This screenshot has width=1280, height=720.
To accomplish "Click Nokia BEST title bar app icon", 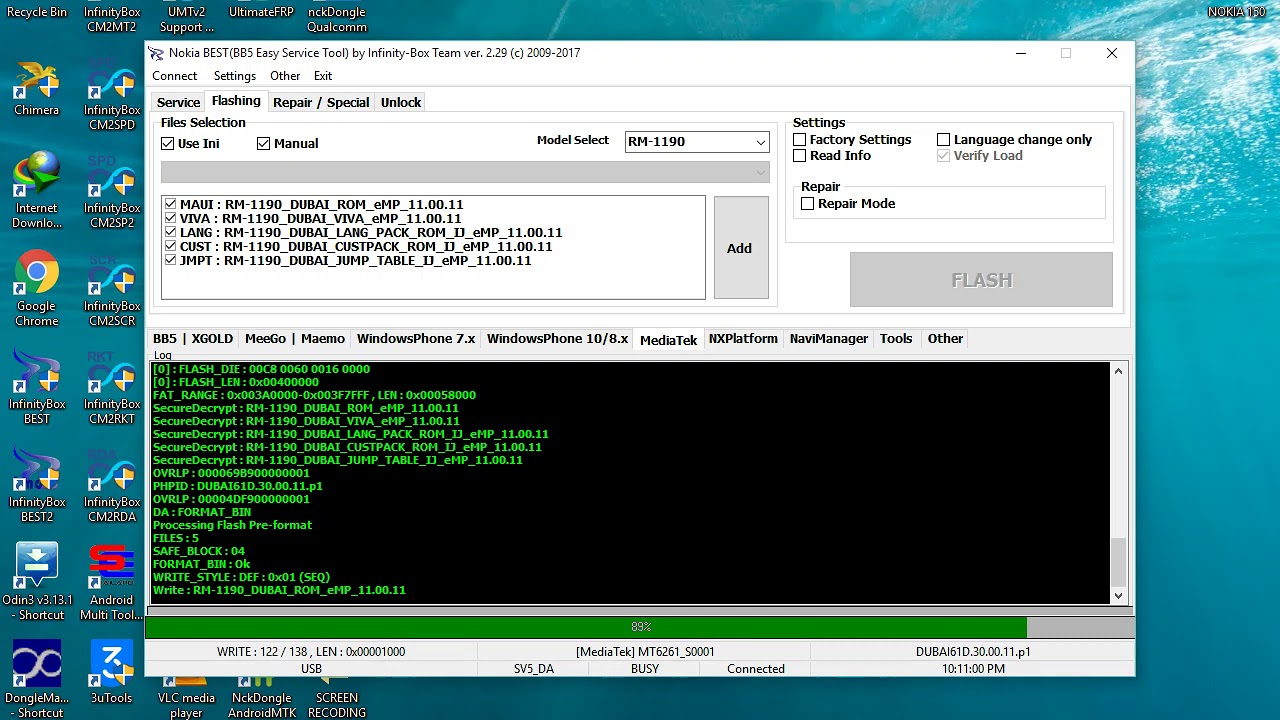I will pos(156,53).
